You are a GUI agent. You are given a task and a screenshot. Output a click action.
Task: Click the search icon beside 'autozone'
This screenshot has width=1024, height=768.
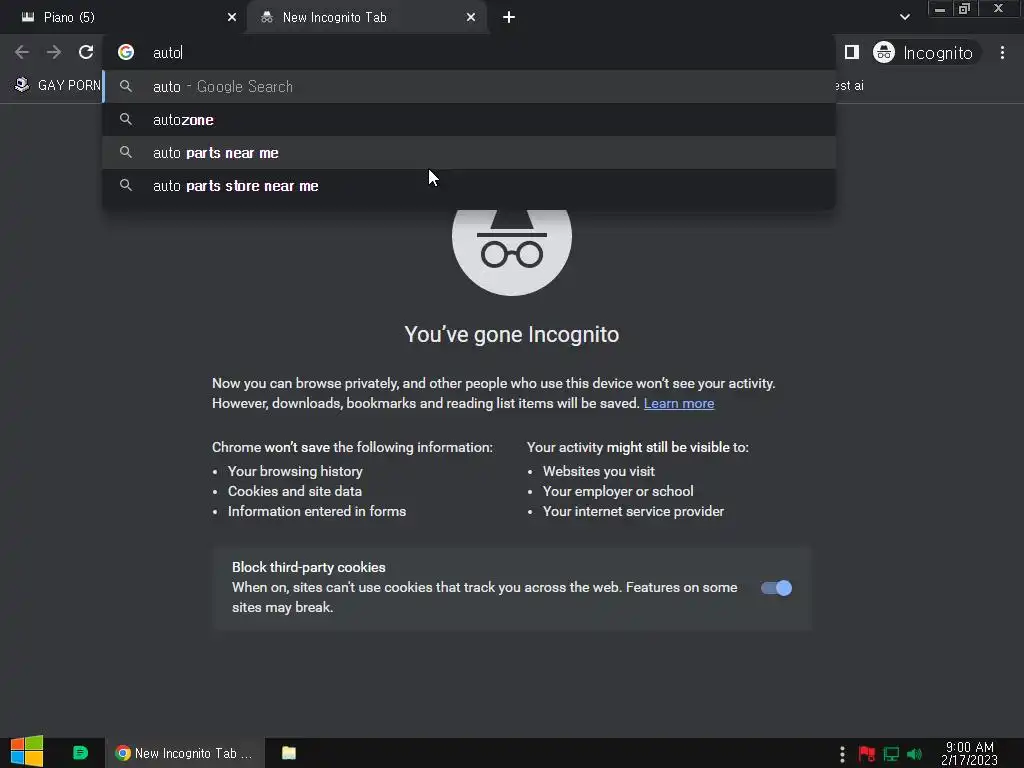126,120
